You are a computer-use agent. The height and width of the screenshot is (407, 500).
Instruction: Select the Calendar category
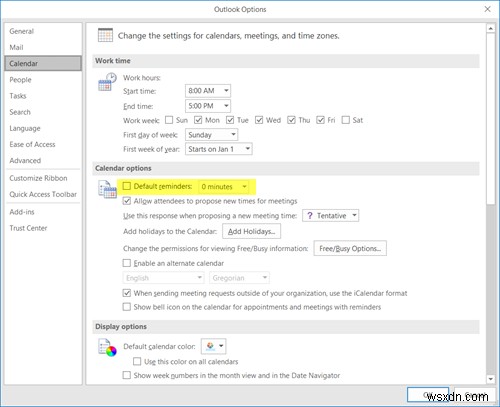[x=43, y=63]
